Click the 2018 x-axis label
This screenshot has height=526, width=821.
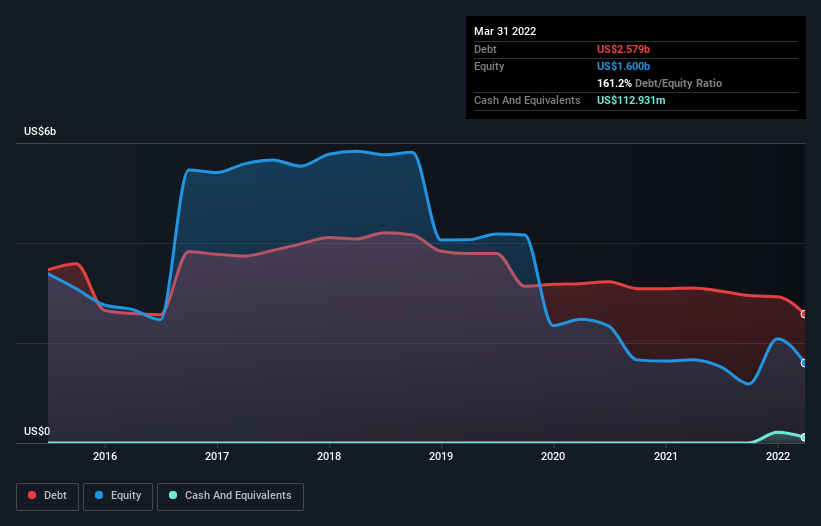[329, 456]
